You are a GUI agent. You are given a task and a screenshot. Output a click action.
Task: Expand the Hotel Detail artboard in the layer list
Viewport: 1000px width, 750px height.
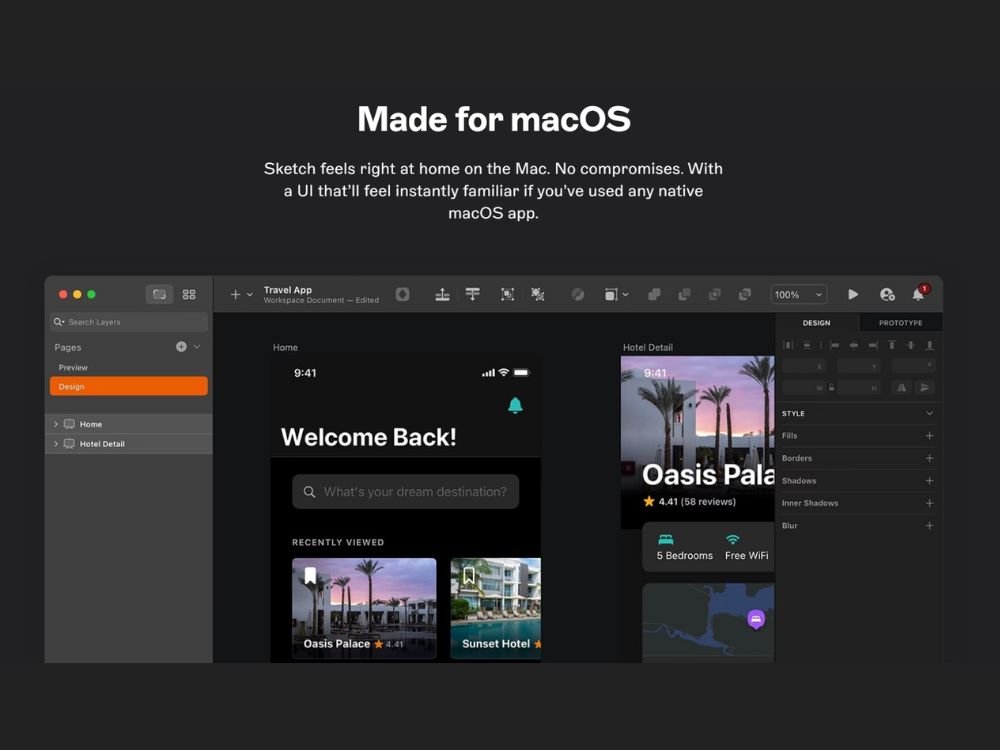coord(56,444)
